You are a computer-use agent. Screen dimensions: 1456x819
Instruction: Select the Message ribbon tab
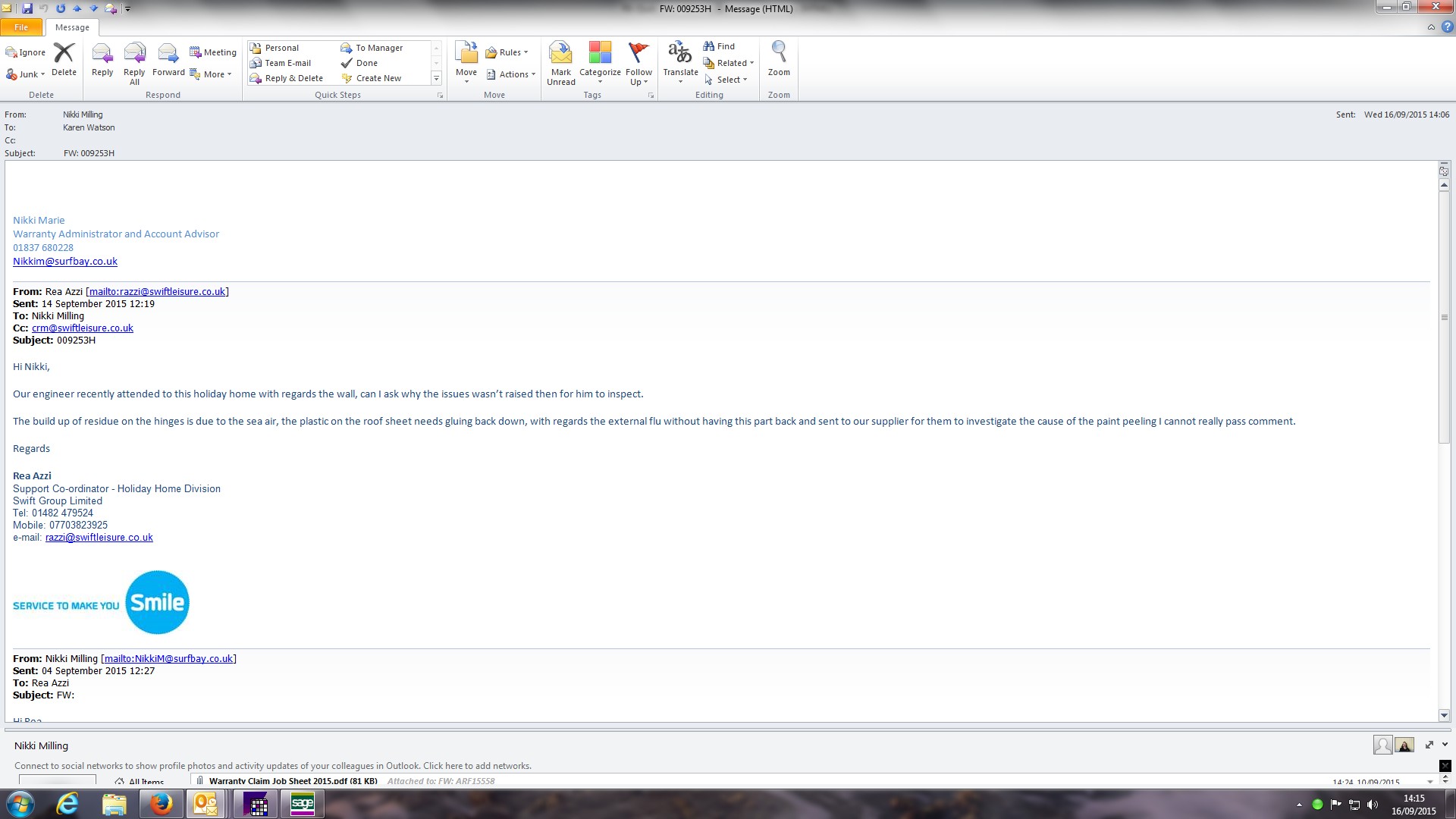(72, 27)
